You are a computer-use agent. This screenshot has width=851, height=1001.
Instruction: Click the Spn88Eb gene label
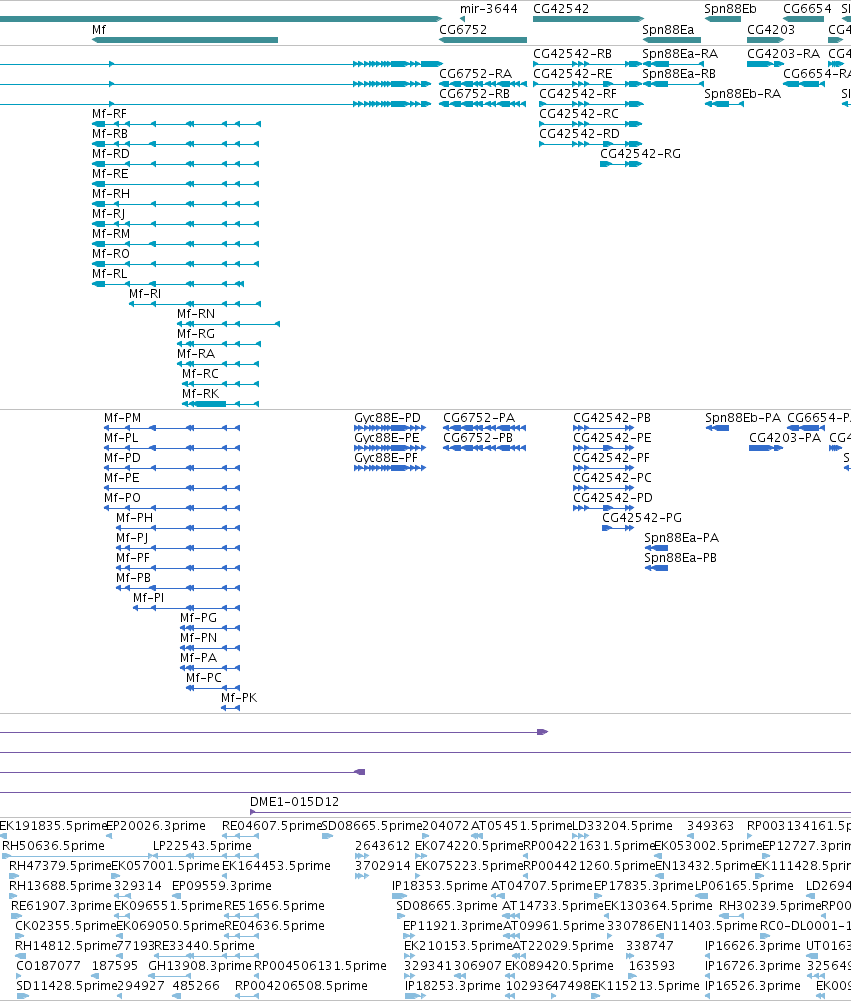pyautogui.click(x=730, y=9)
